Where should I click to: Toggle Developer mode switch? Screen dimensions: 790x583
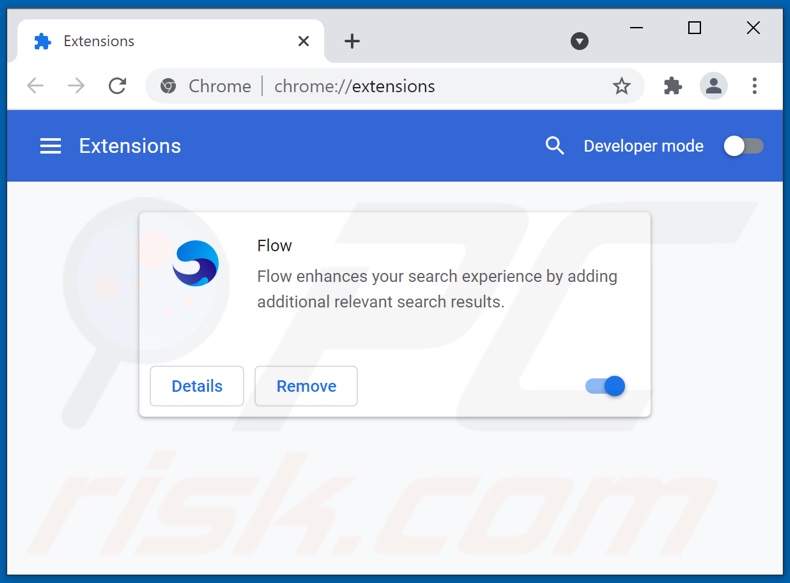coord(743,146)
